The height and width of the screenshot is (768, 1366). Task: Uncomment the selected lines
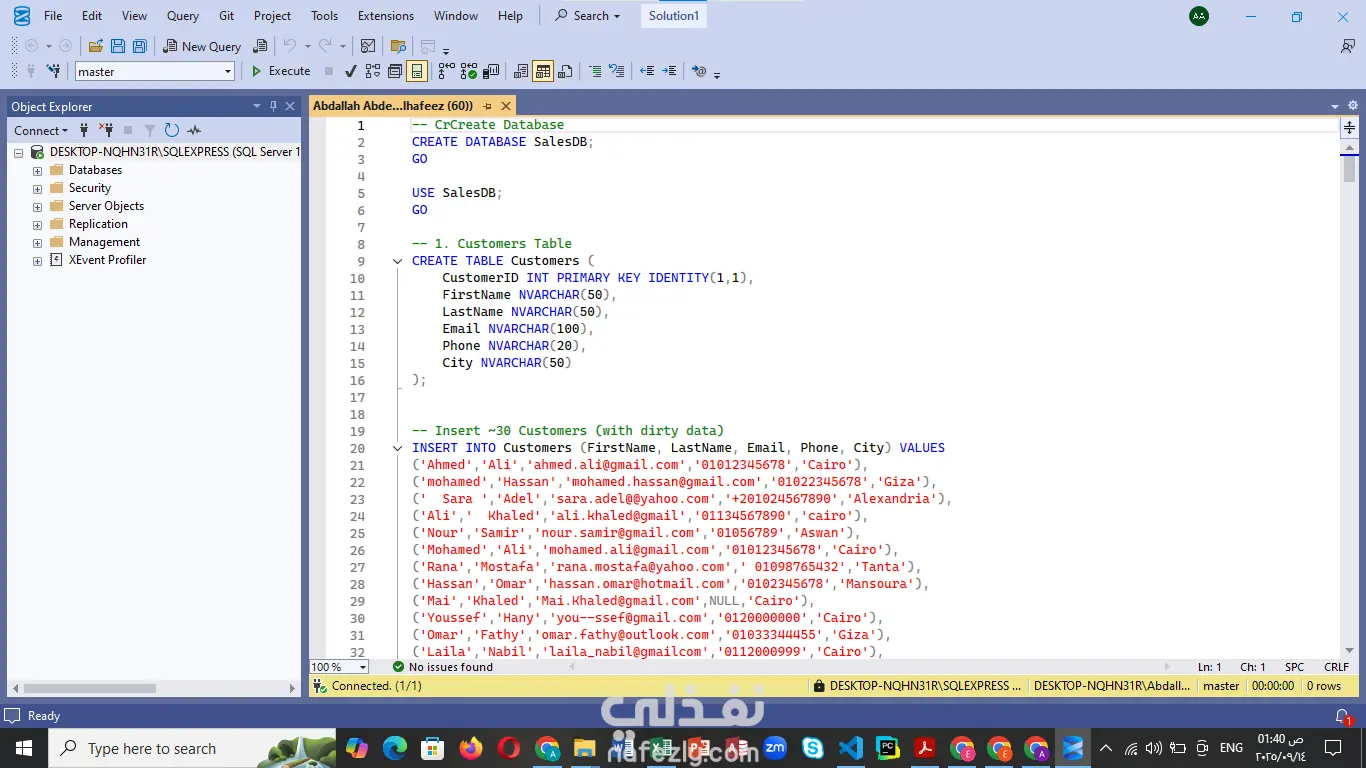pyautogui.click(x=617, y=71)
